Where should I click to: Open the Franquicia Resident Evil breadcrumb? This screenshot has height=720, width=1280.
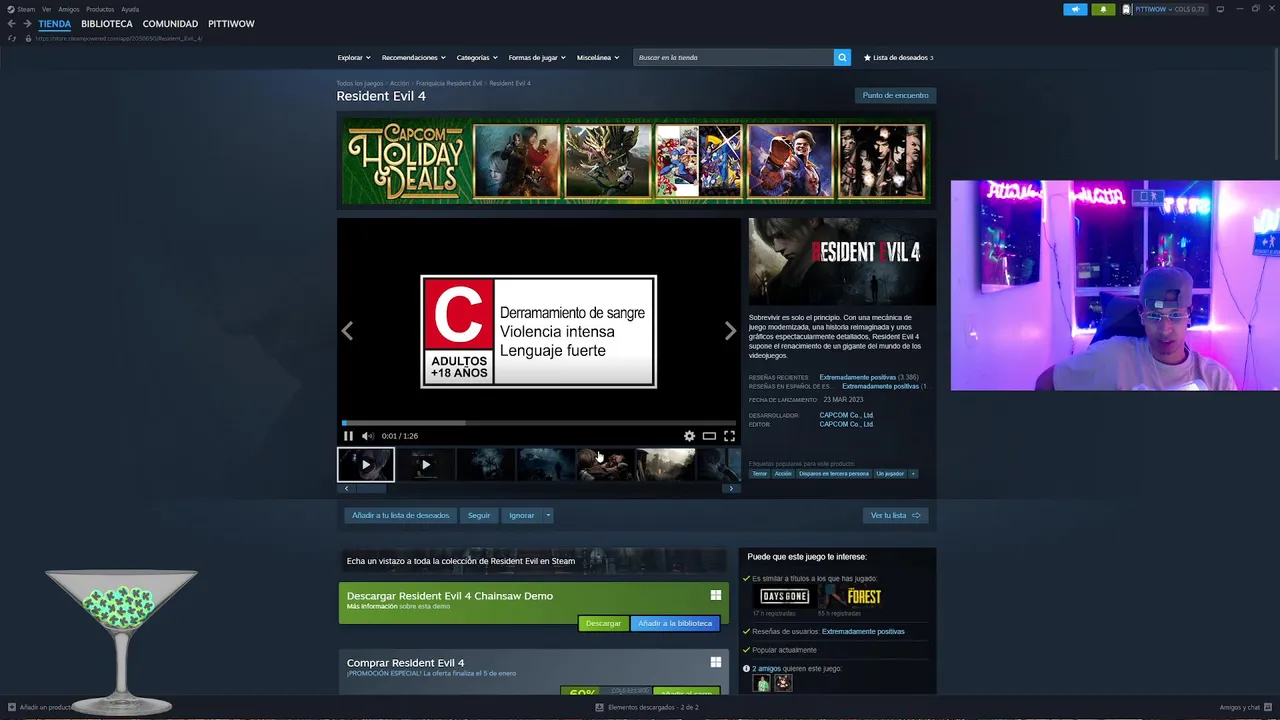449,84
